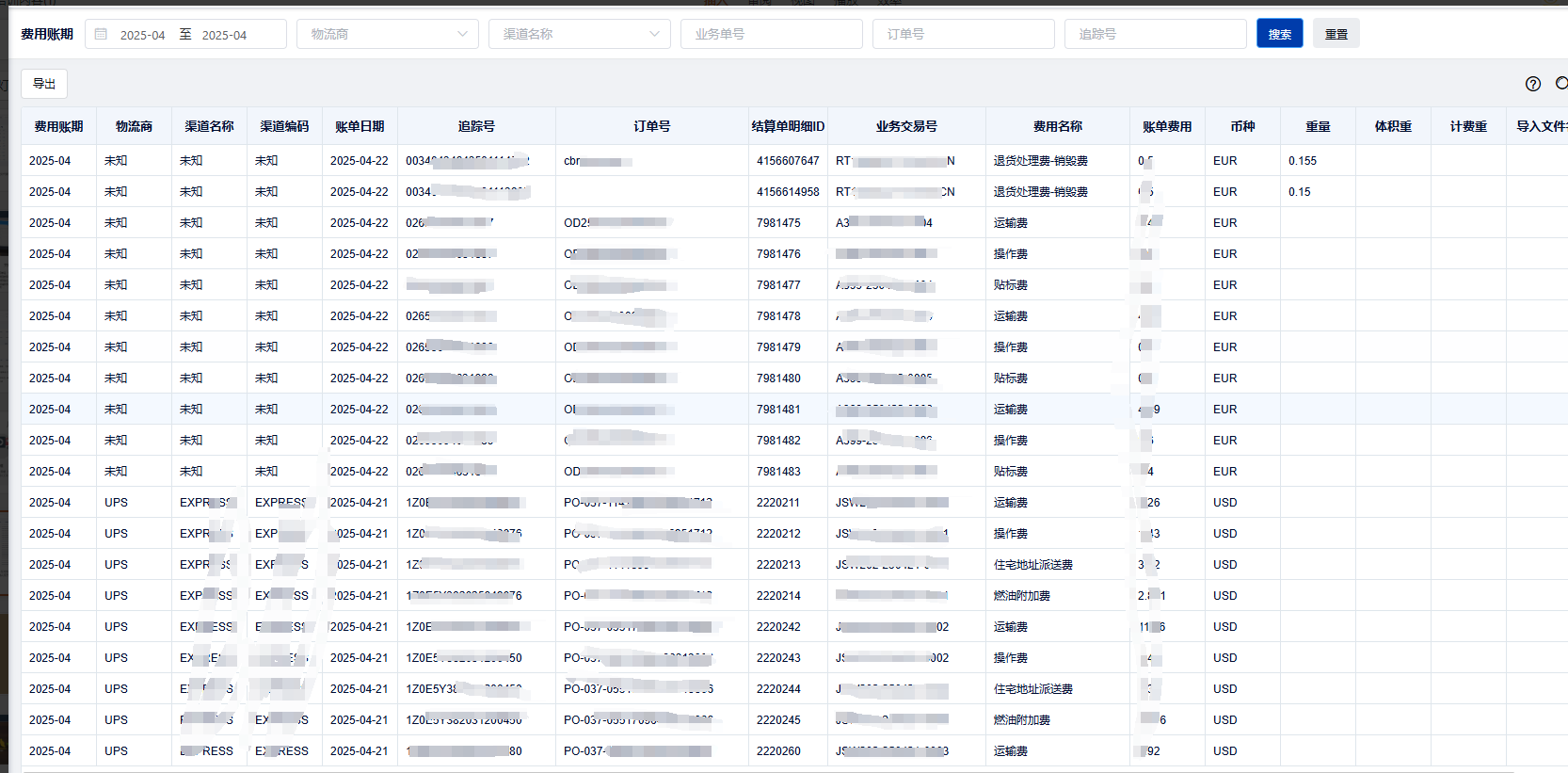
Task: Click the calendar icon in date range
Action: pos(102,34)
